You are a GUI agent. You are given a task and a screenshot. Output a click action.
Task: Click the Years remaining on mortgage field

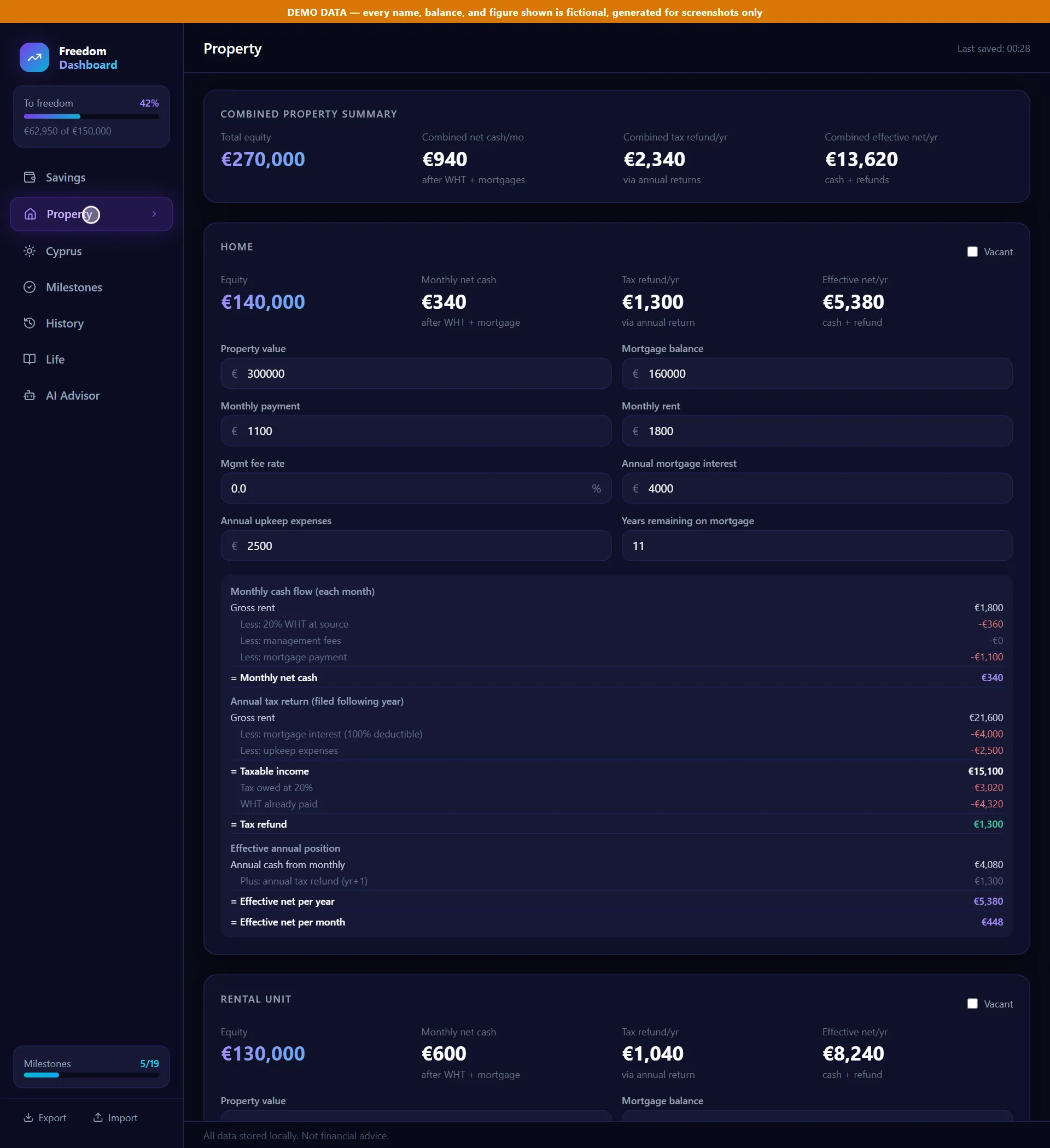coord(817,546)
